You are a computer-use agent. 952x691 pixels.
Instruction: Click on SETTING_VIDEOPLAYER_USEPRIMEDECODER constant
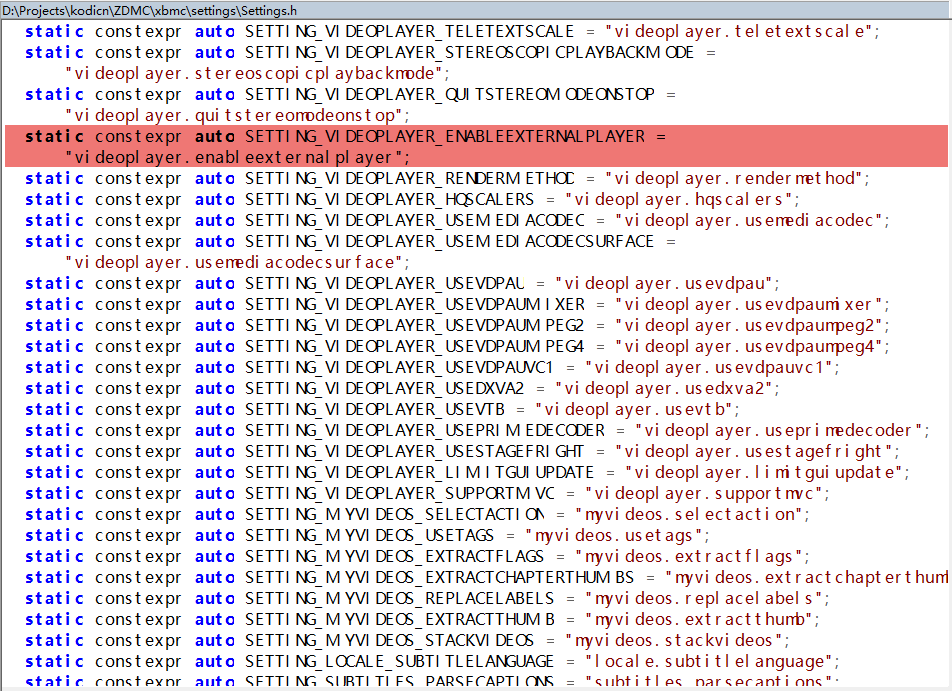click(x=425, y=430)
